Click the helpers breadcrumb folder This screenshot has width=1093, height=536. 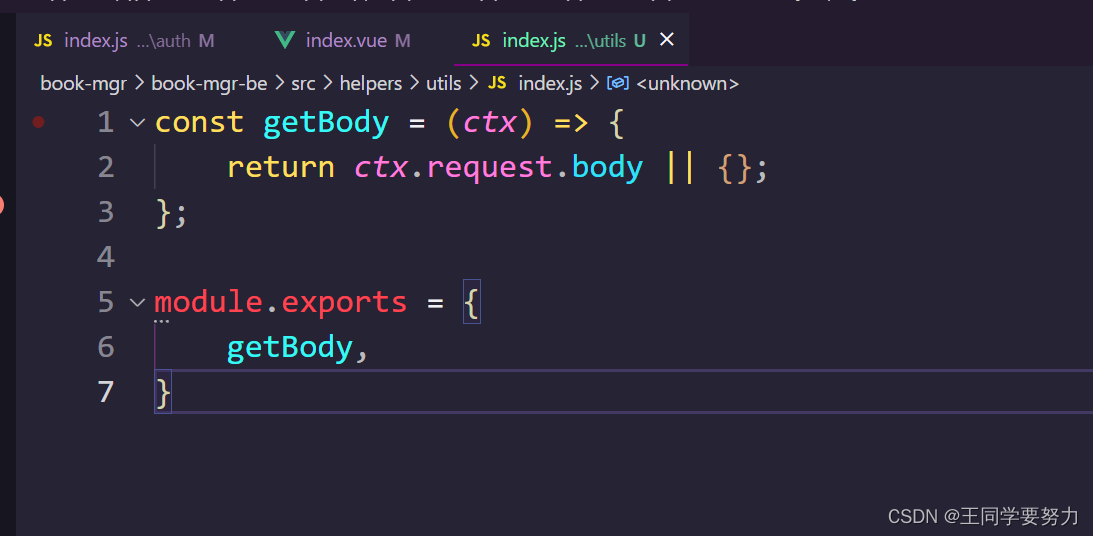click(370, 84)
